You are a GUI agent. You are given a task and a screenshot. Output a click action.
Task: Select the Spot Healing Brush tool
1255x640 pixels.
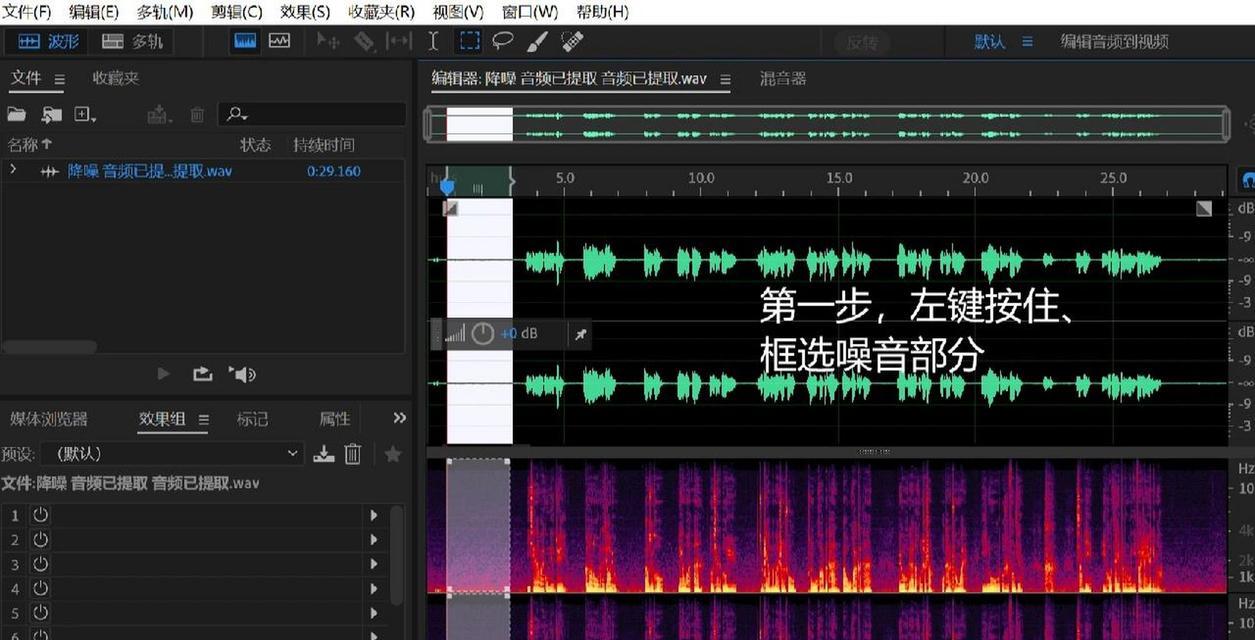572,41
